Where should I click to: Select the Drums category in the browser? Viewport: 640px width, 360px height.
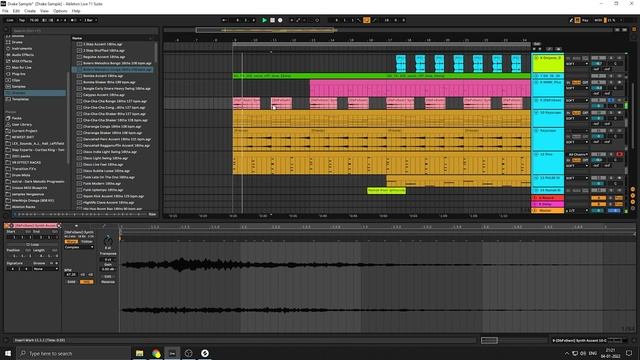point(17,42)
